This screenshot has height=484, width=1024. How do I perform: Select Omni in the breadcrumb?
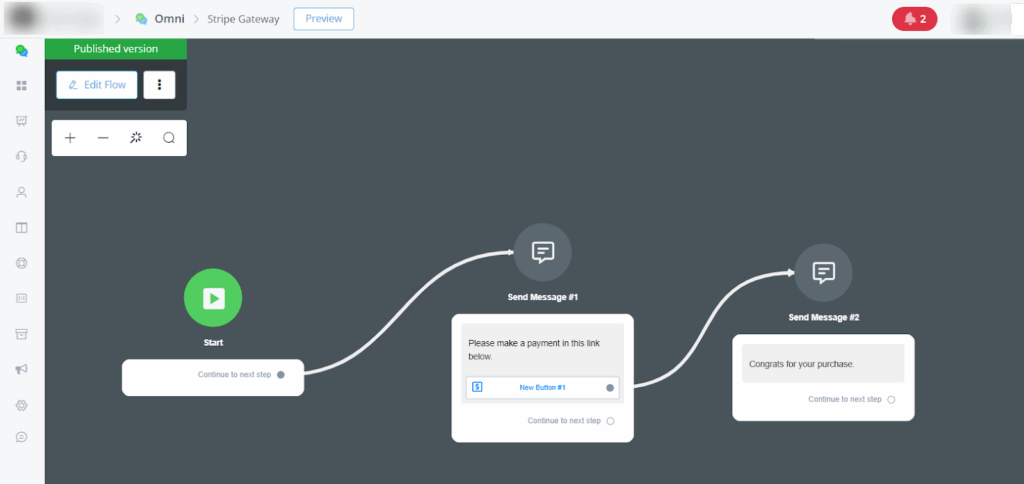[168, 19]
